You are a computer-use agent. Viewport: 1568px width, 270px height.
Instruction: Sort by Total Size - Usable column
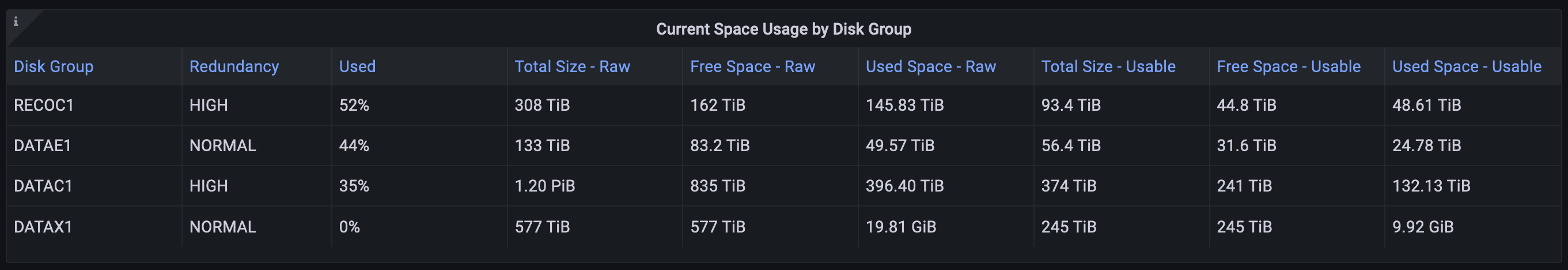tap(1108, 66)
